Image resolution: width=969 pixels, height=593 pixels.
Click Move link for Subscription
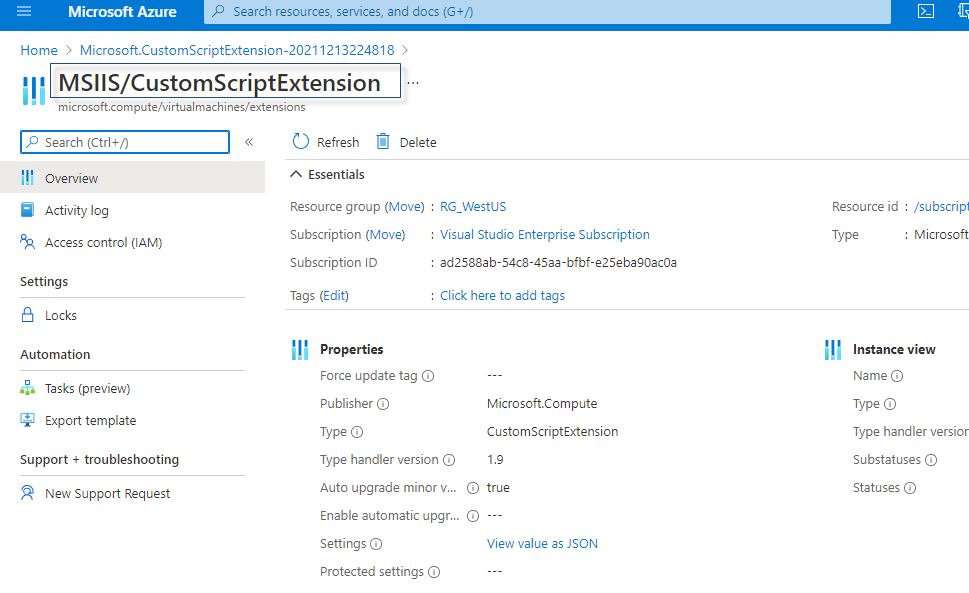[x=386, y=235]
